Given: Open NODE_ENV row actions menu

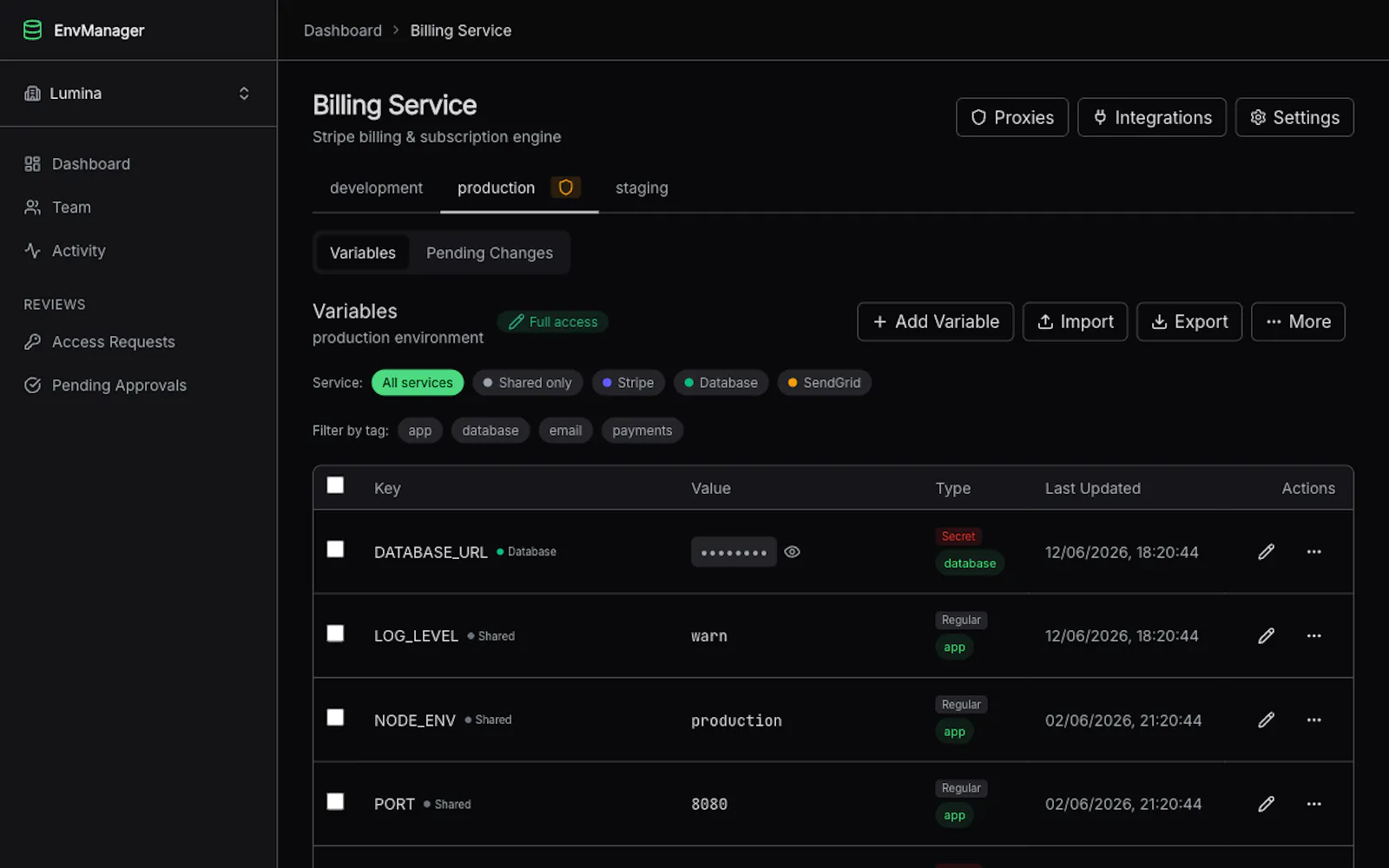Looking at the screenshot, I should coord(1314,720).
